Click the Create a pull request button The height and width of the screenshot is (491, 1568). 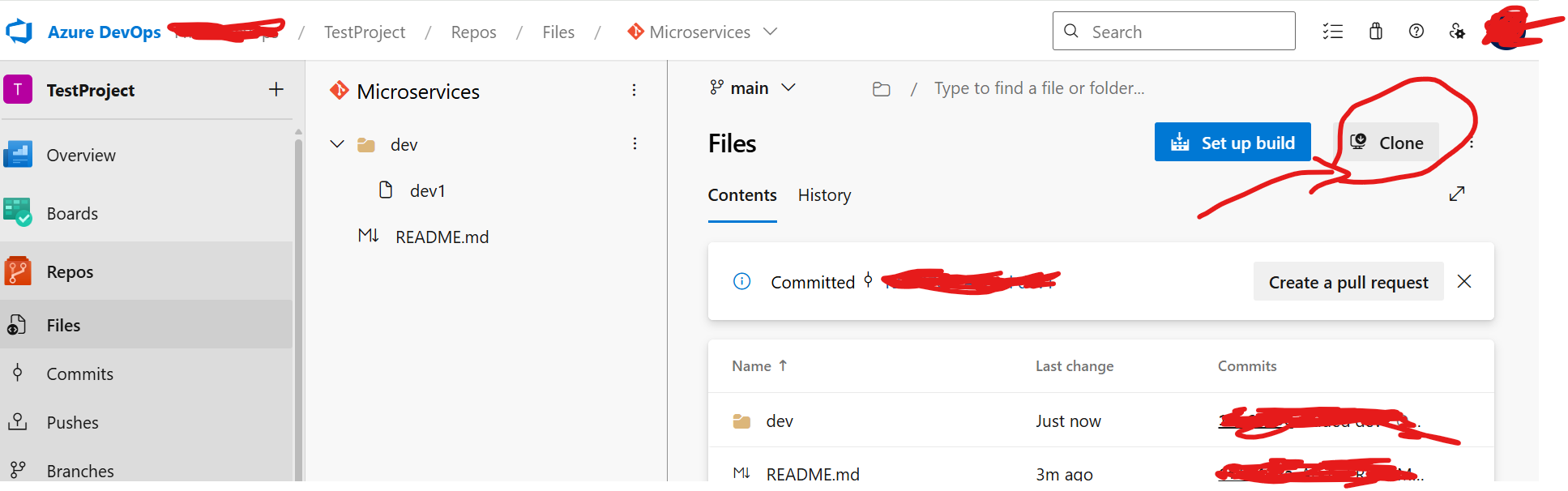click(x=1348, y=281)
